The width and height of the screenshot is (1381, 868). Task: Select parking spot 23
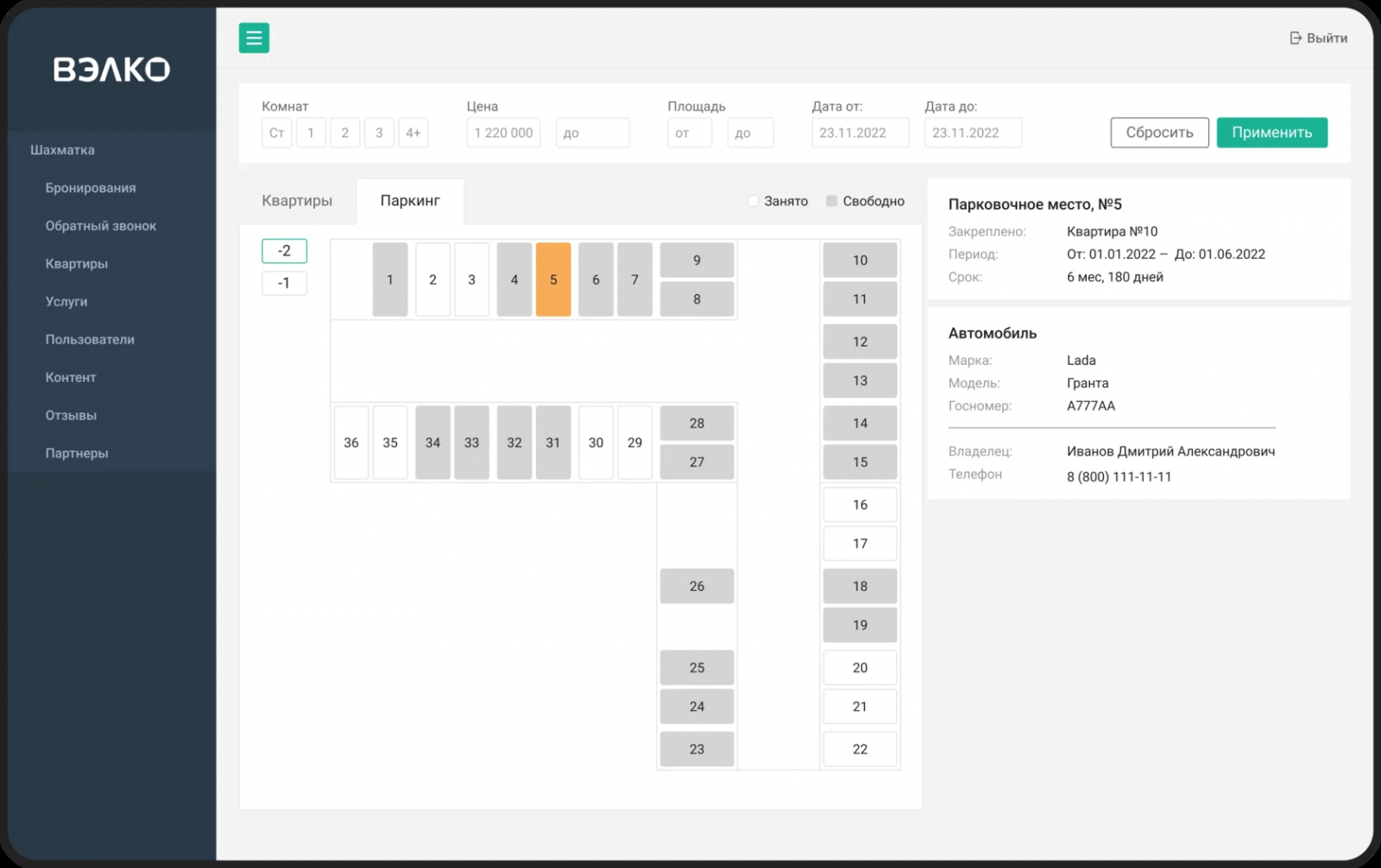697,750
